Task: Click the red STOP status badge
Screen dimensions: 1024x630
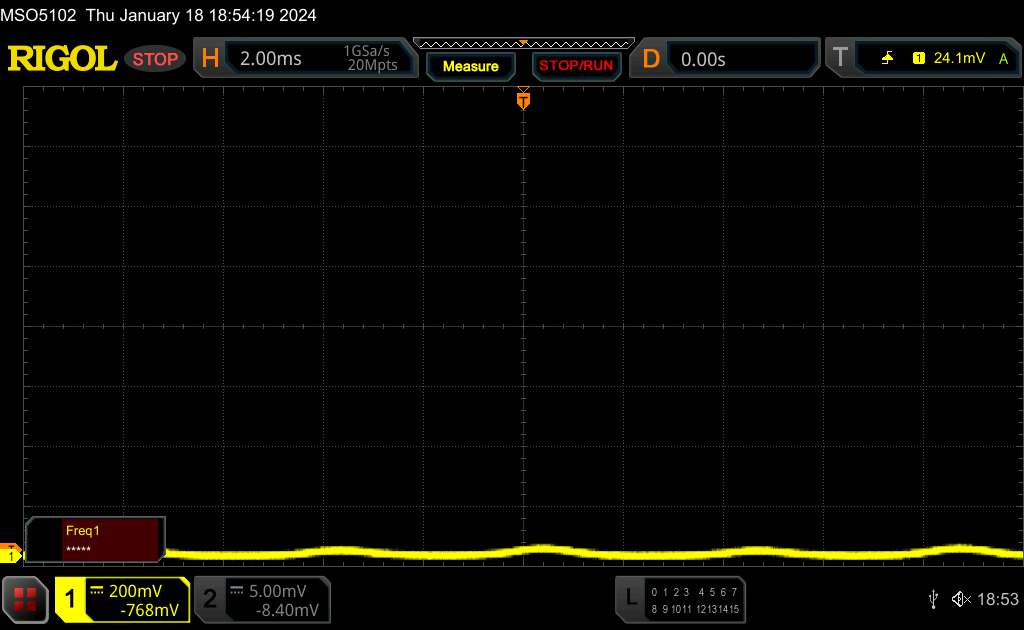Action: point(157,59)
